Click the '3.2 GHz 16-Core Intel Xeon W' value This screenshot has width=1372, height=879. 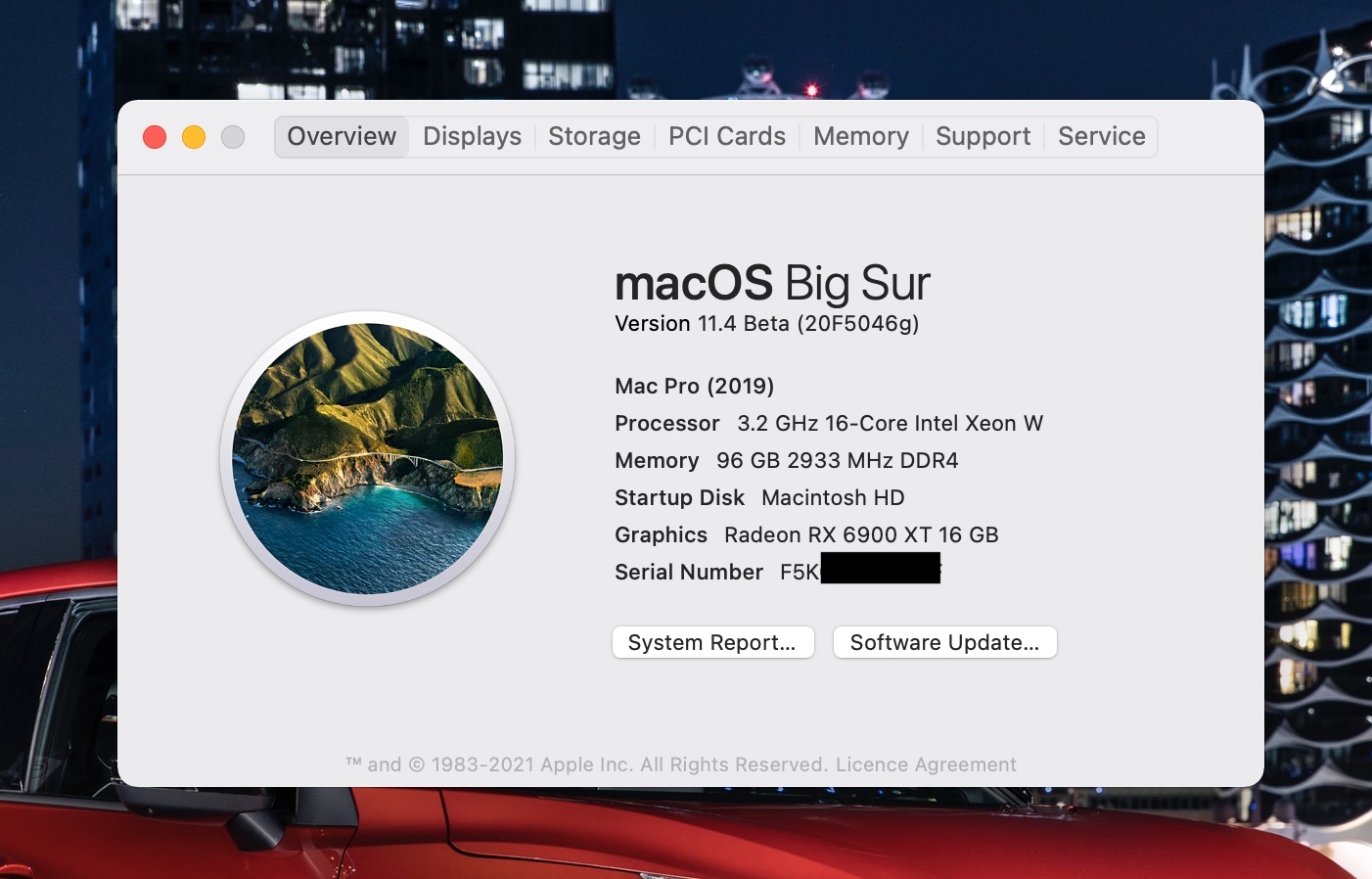coord(890,423)
